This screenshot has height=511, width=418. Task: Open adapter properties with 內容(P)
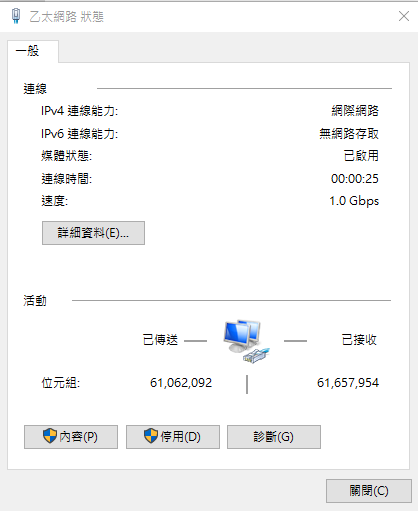[71, 437]
